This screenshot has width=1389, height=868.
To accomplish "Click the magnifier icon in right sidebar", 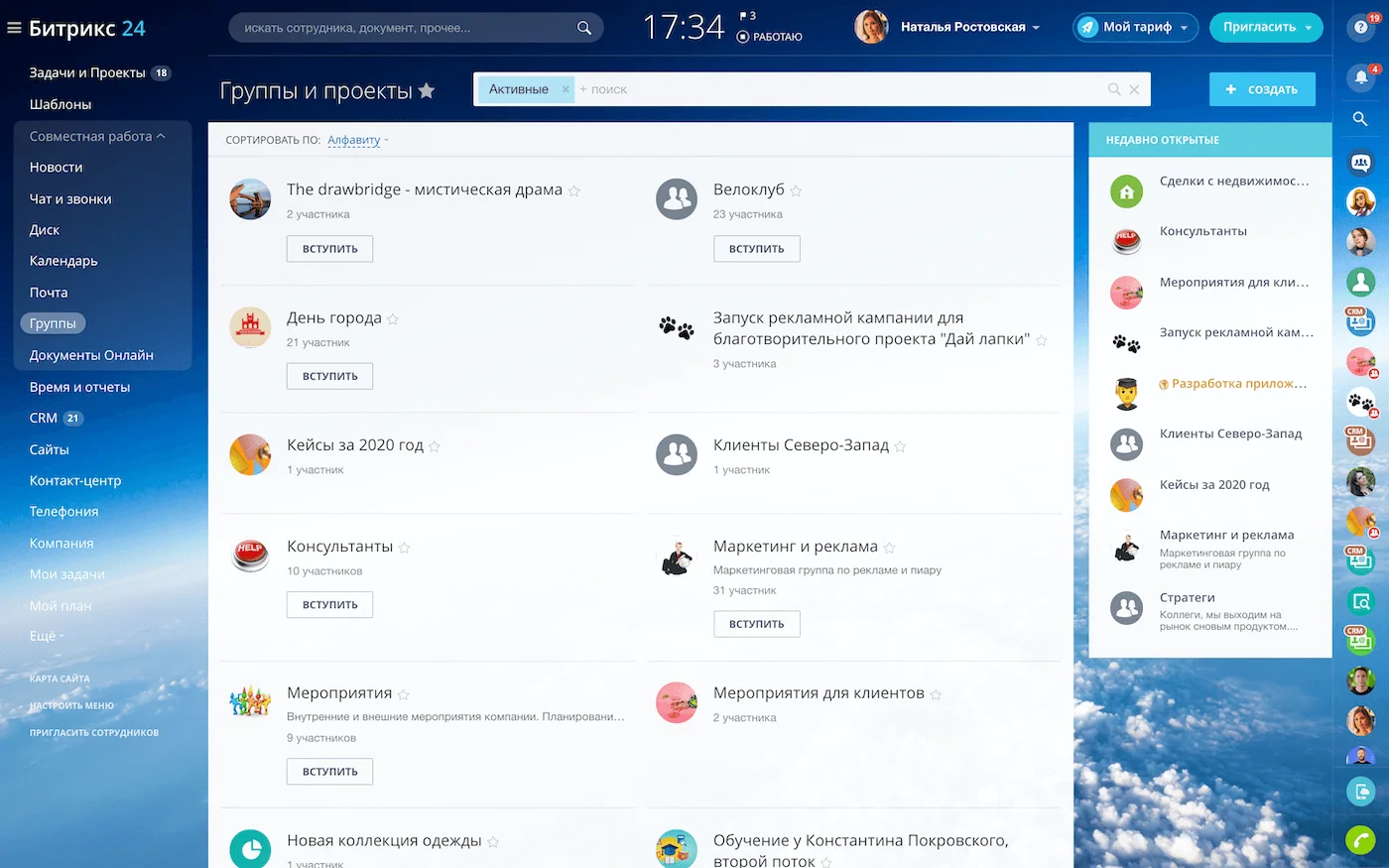I will pos(1360,120).
